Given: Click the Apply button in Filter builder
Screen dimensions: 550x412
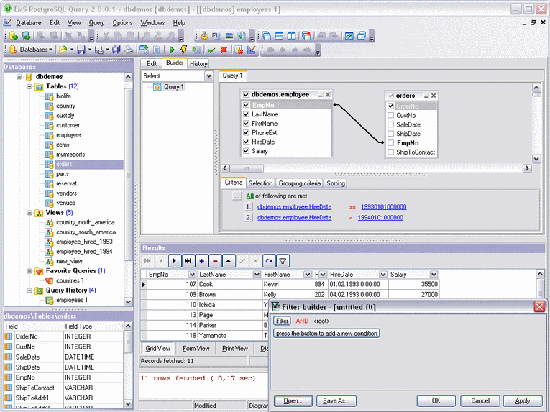Looking at the screenshot, I should pos(522,401).
